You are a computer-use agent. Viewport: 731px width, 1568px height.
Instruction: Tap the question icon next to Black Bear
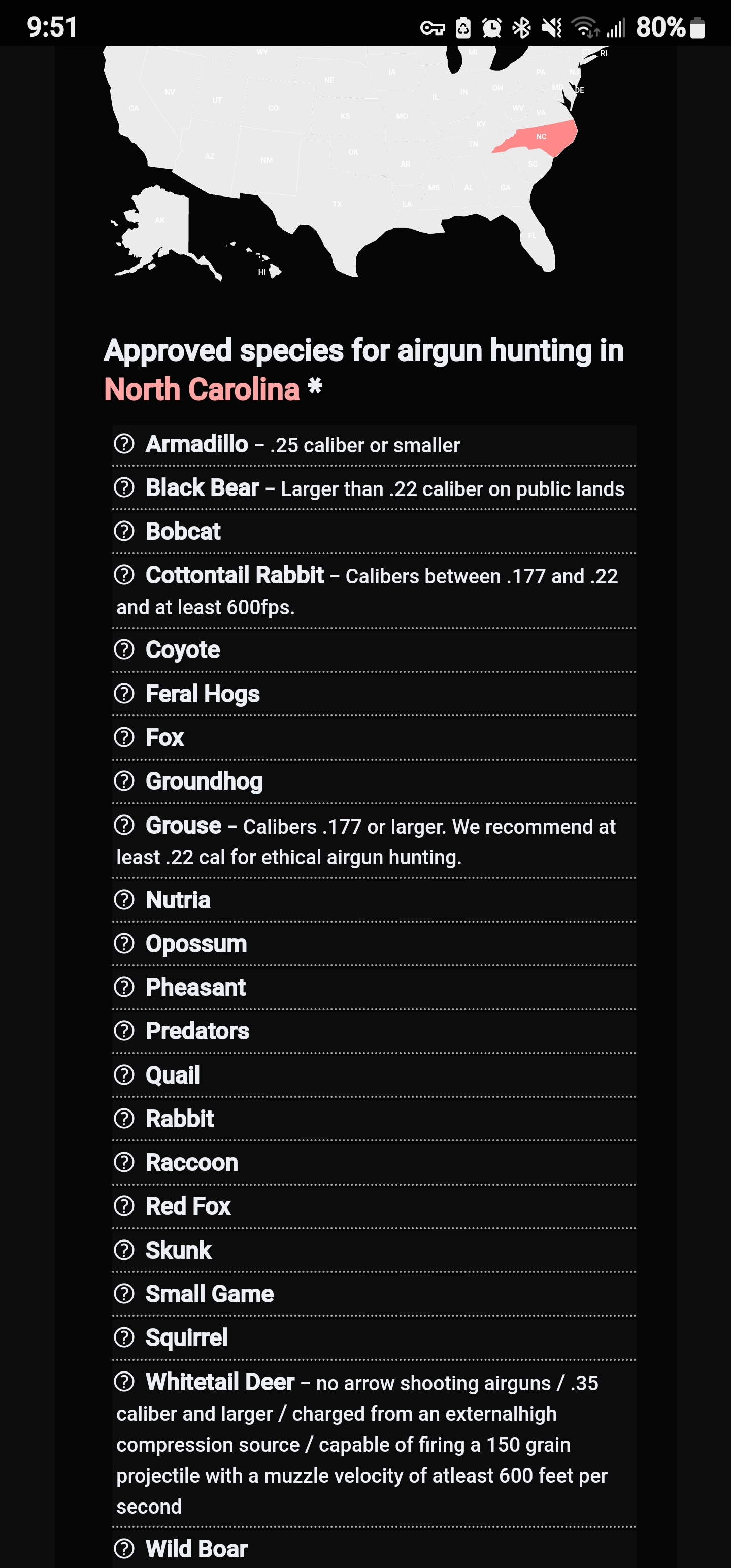click(x=124, y=488)
